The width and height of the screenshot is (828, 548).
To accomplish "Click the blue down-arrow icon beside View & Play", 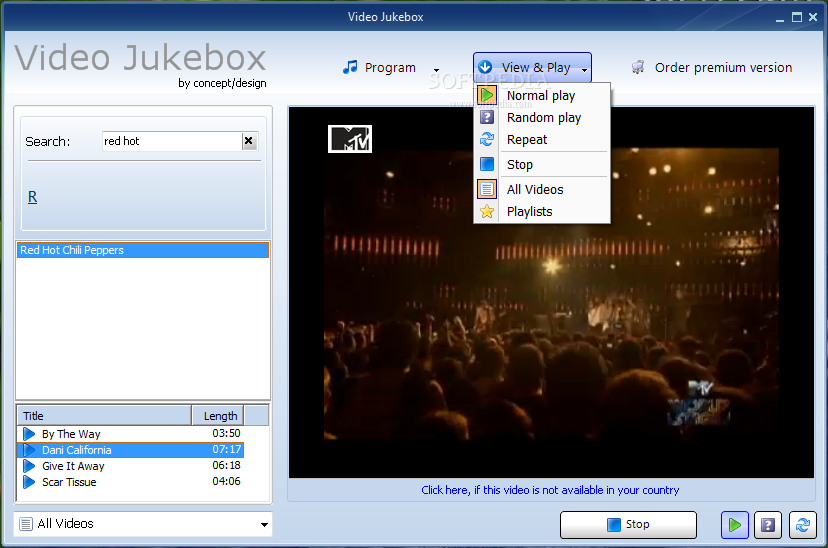I will (x=485, y=67).
